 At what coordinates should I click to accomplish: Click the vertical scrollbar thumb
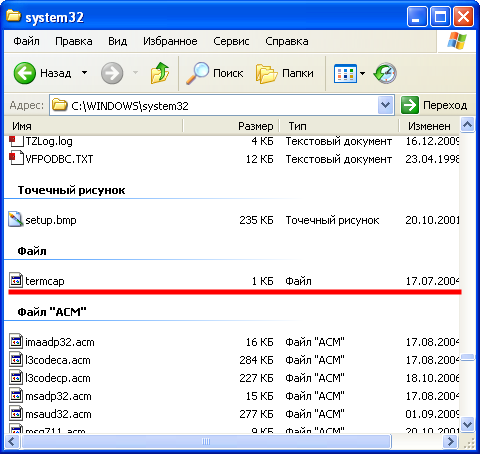tap(467, 358)
